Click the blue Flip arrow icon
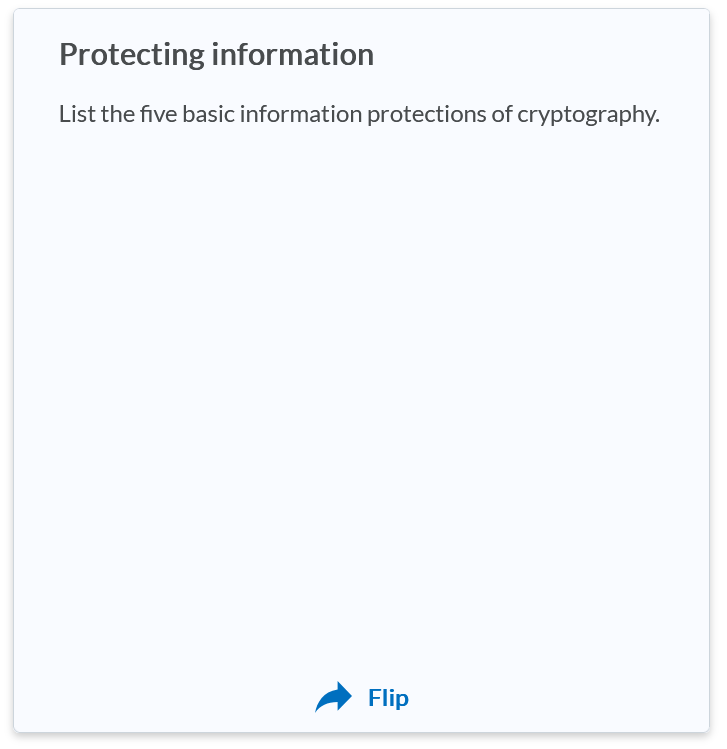 pyautogui.click(x=334, y=697)
